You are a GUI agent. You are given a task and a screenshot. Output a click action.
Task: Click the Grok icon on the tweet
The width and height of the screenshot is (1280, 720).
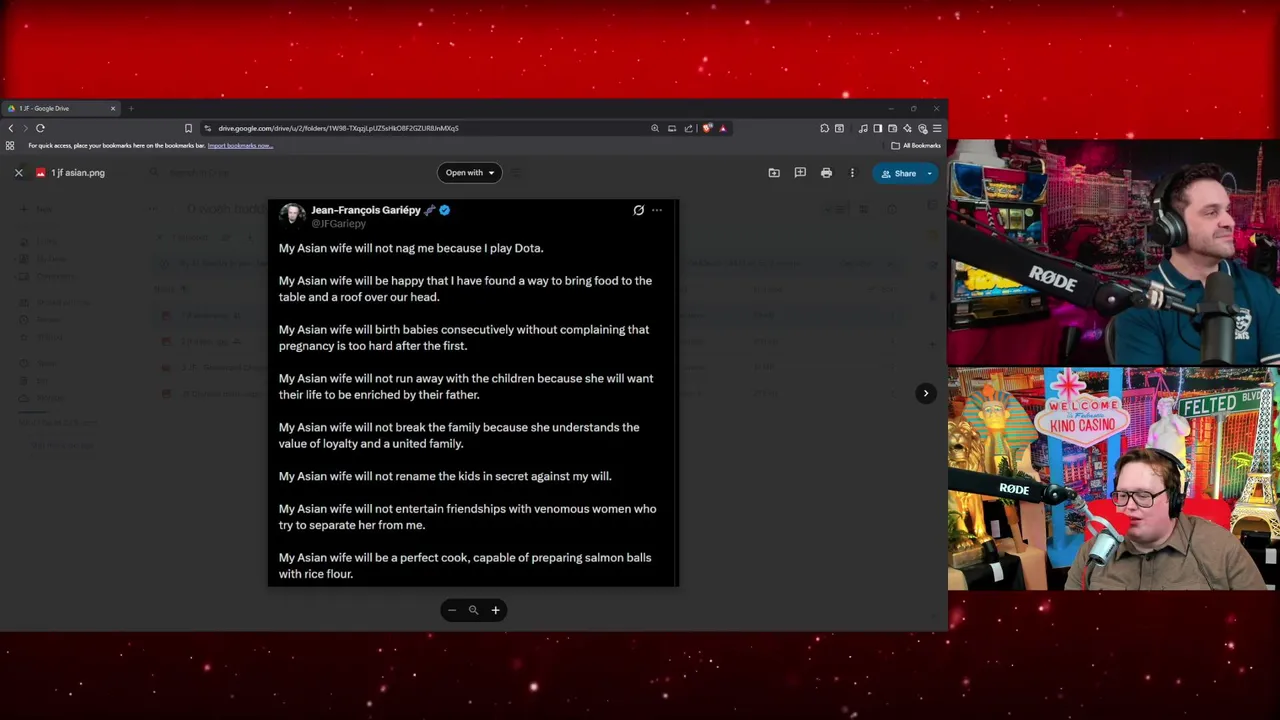coord(639,210)
